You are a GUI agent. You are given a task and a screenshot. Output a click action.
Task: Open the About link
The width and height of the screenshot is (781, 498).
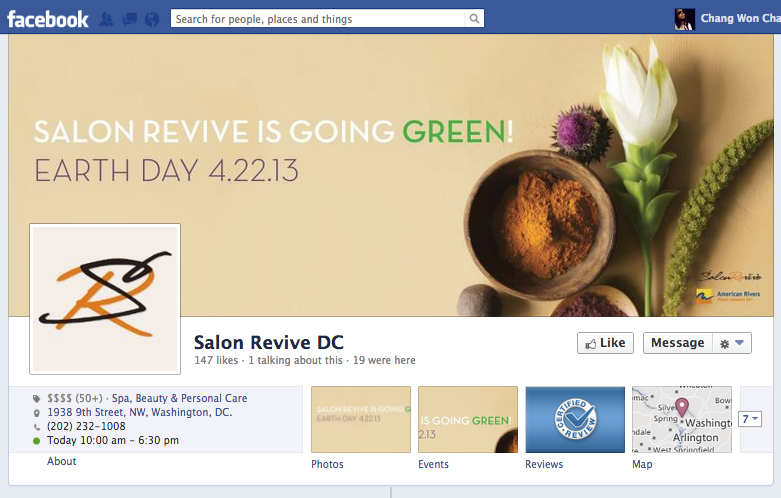click(62, 461)
